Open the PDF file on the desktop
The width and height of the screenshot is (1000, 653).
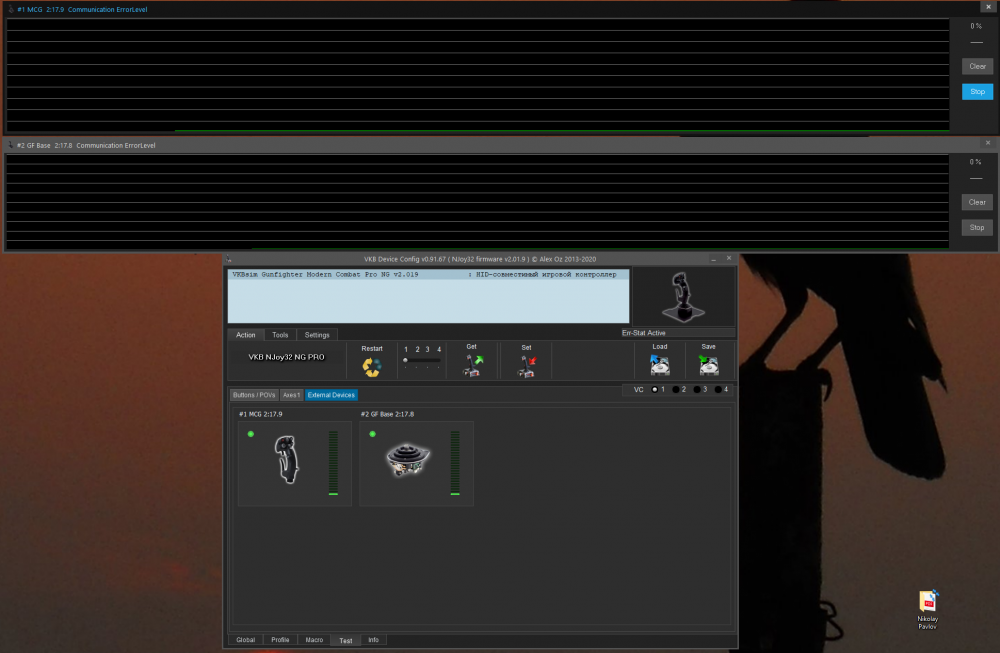[x=928, y=603]
